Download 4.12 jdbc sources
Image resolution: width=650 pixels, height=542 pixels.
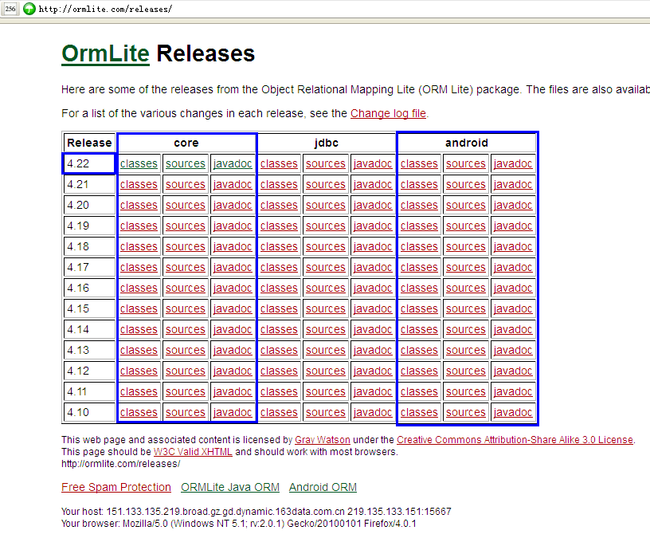coord(325,371)
